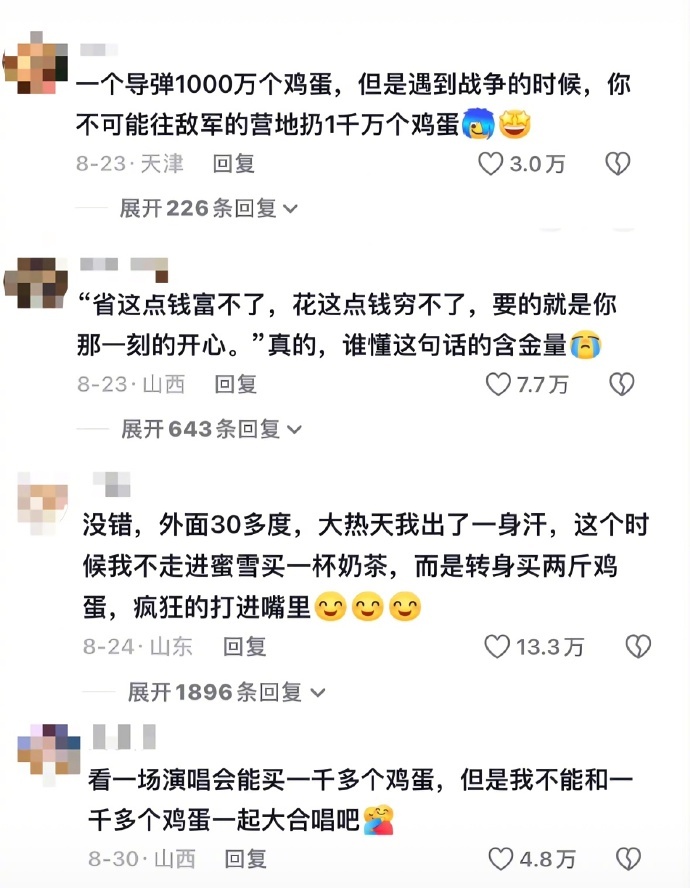Viewport: 690px width, 888px height.
Task: Tap the broken-heart icon on the 7.7万 comment
Action: coord(621,384)
